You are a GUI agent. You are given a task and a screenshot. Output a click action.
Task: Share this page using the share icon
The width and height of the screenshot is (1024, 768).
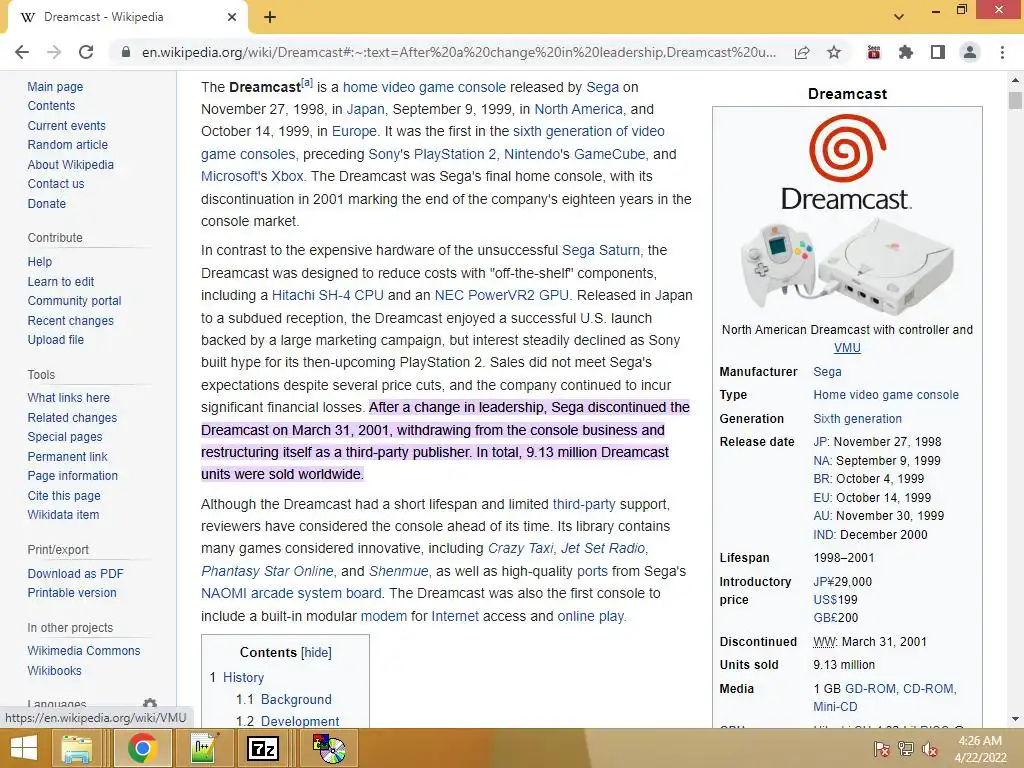tap(802, 52)
